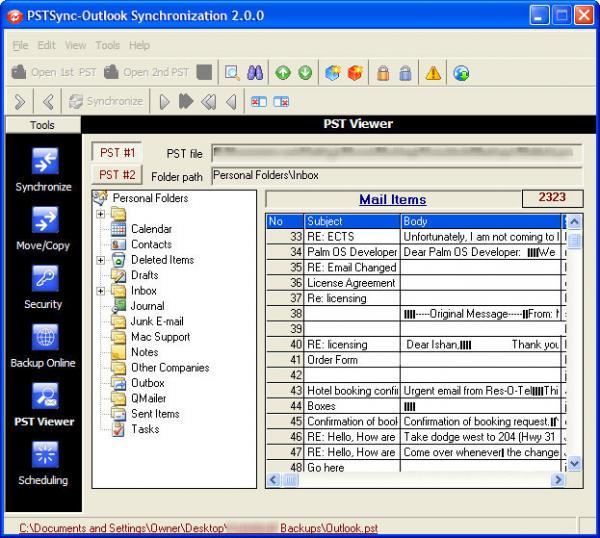Click the orange padlock icon
The height and width of the screenshot is (538, 600).
pos(383,72)
